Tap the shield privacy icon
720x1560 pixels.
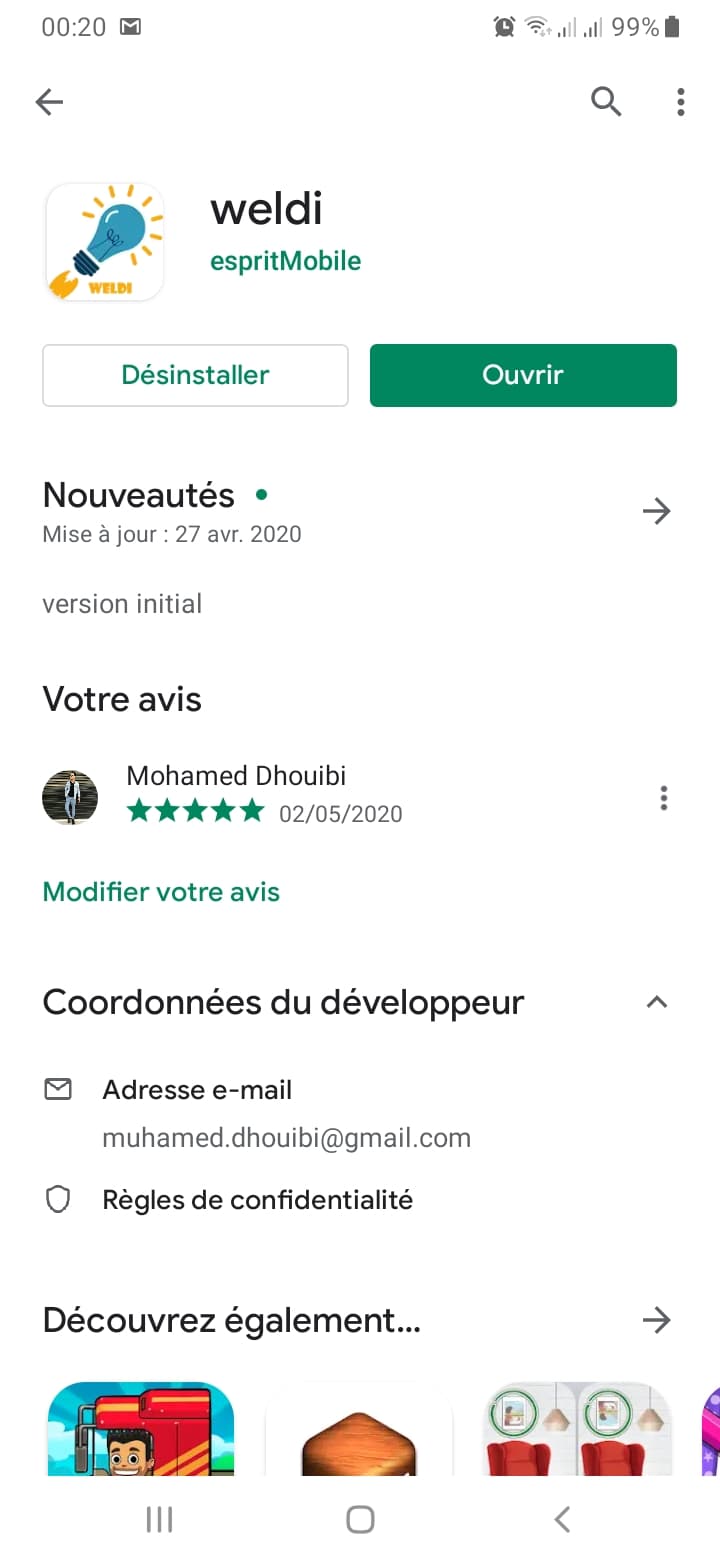point(59,1200)
